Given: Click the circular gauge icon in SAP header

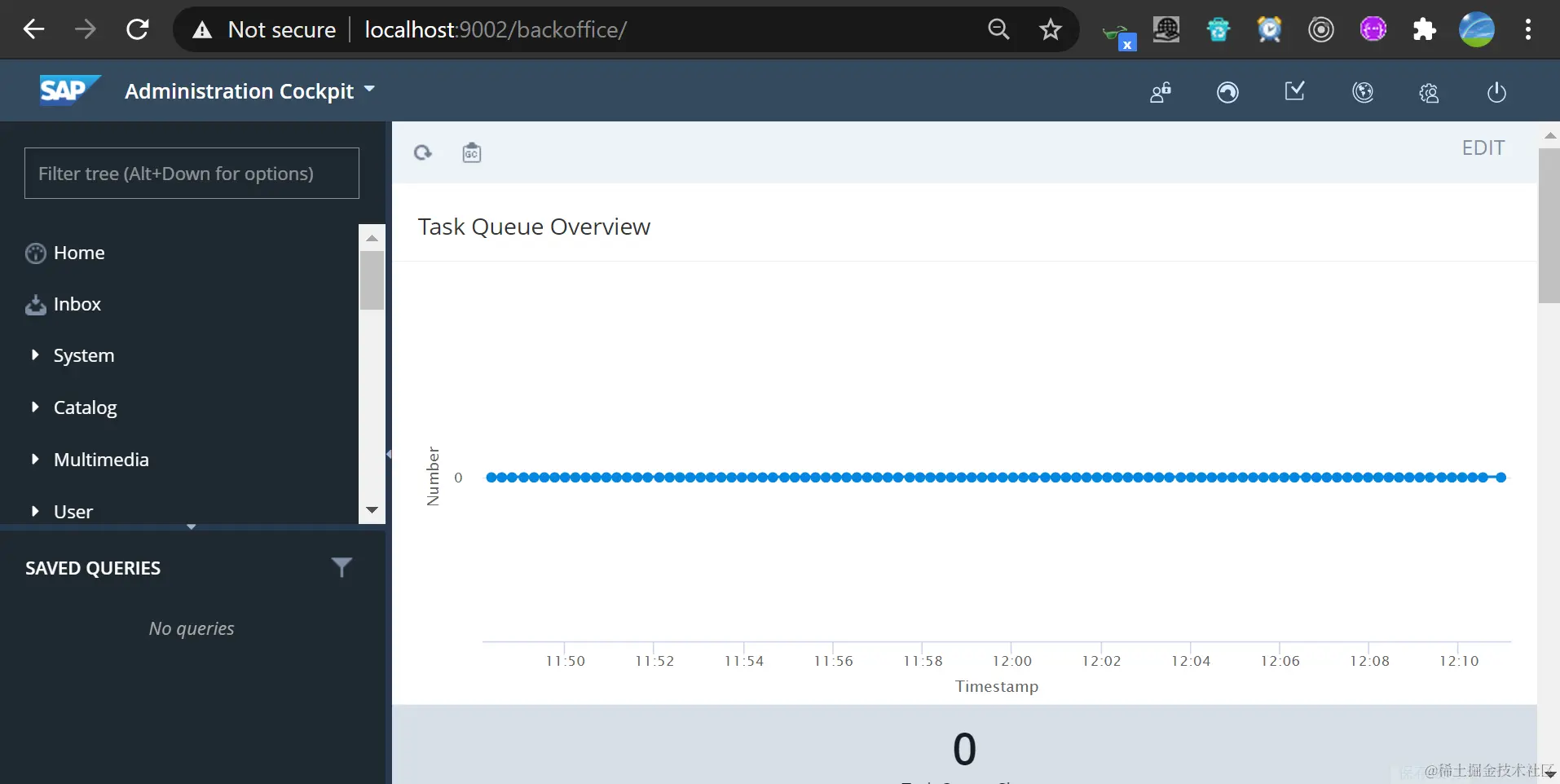Looking at the screenshot, I should coord(1227,92).
